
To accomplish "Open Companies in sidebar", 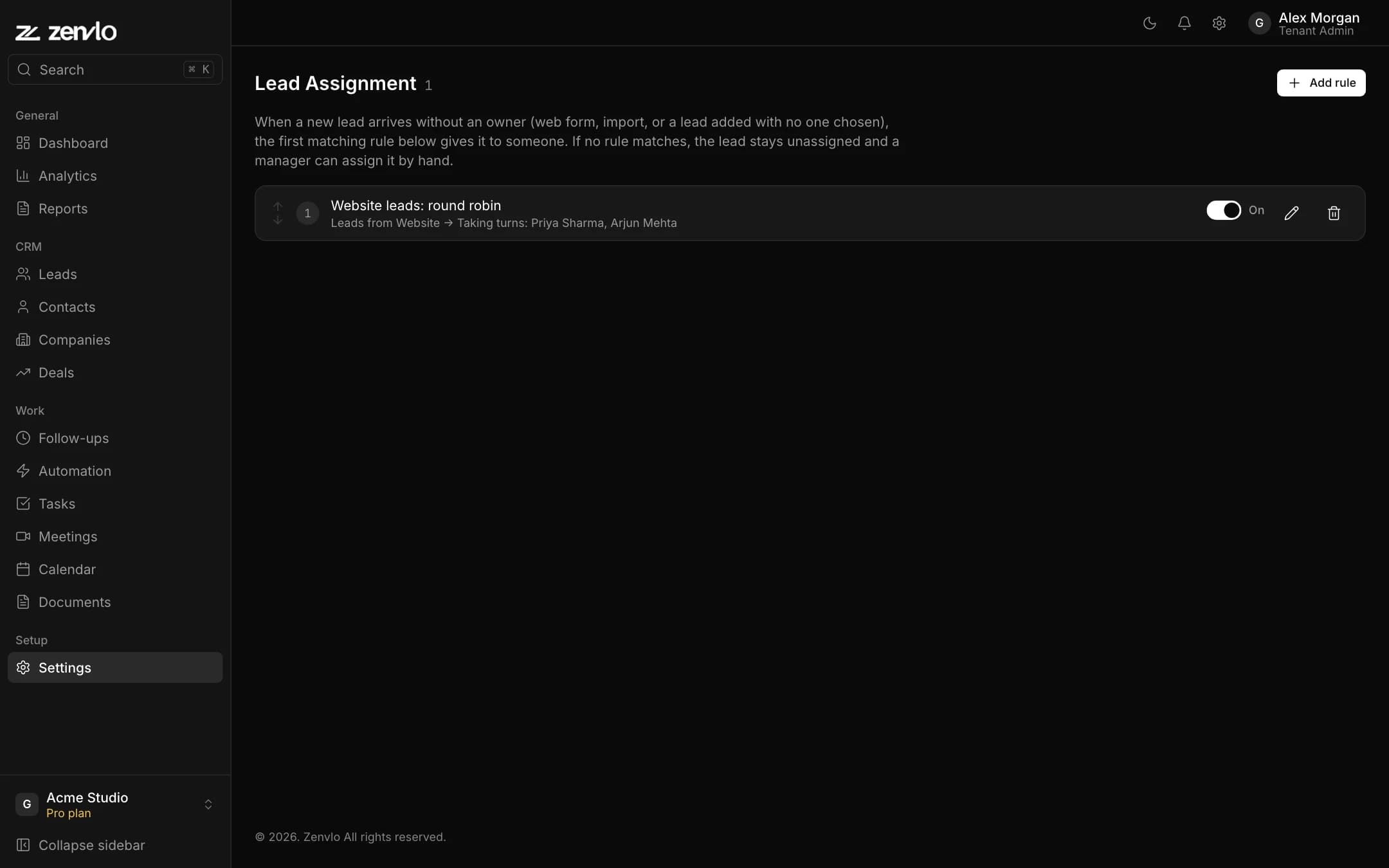I will point(115,339).
